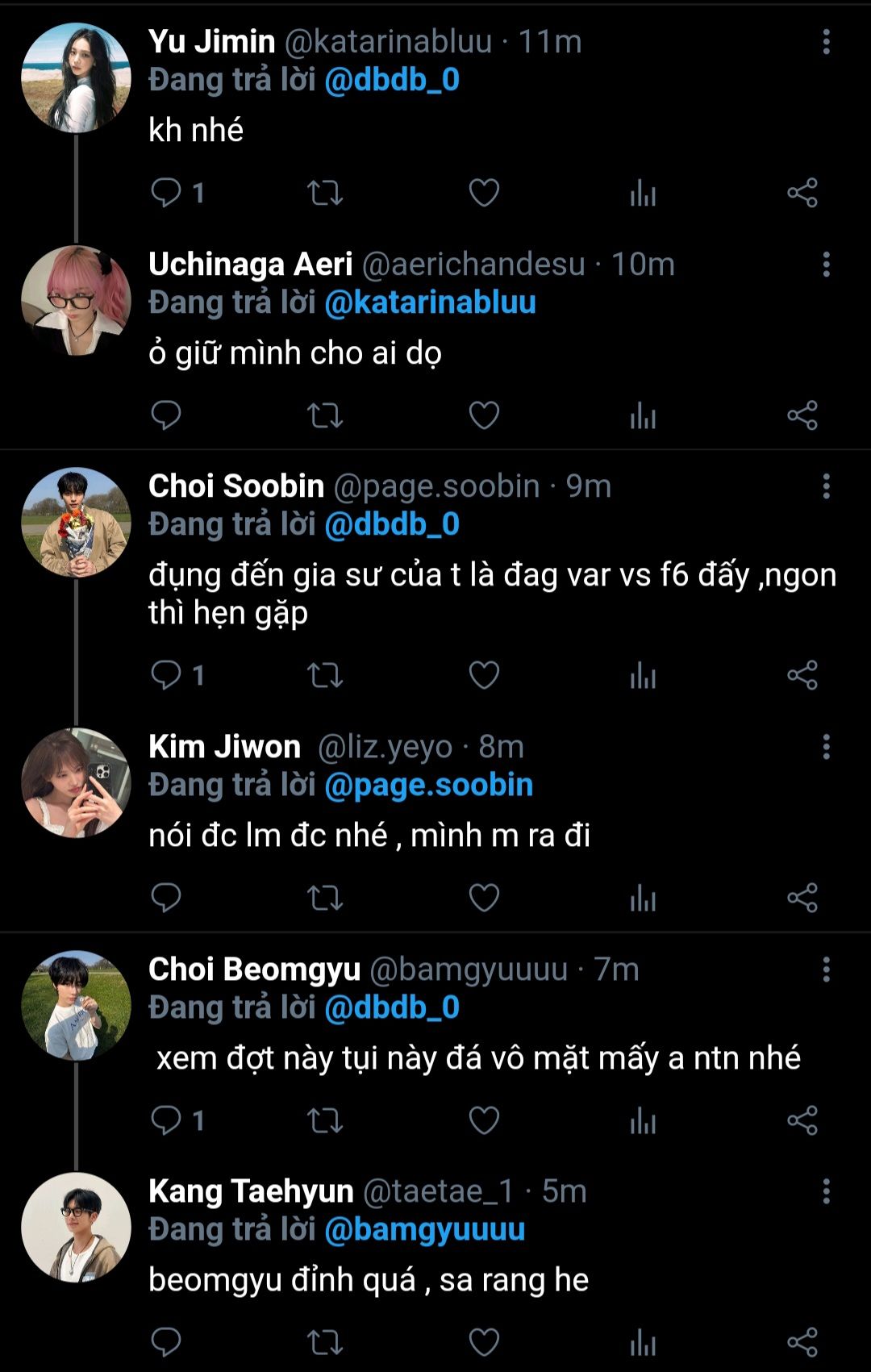Open Kang Taehyun's profile picture
Image resolution: width=871 pixels, height=1372 pixels.
click(76, 1227)
